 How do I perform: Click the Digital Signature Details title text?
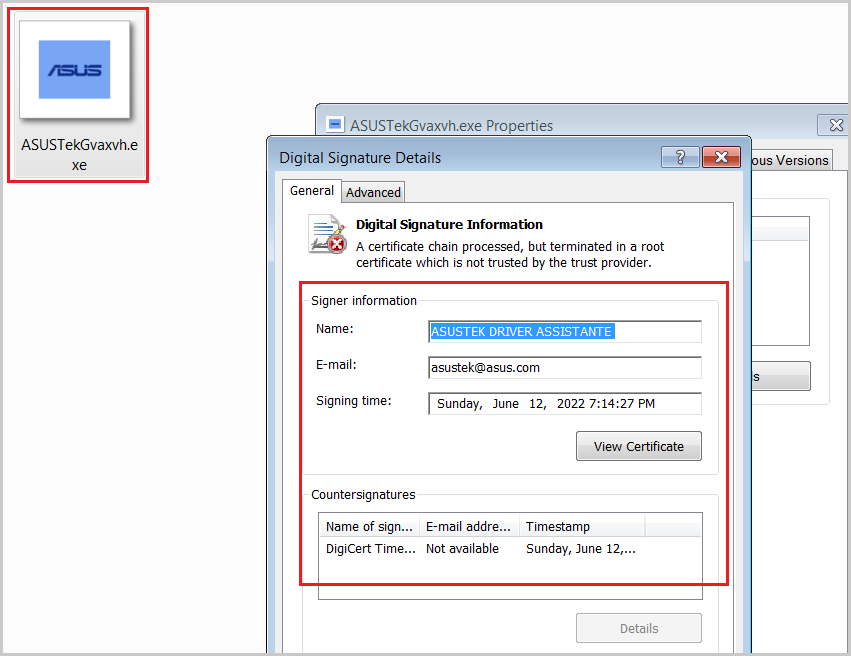360,158
